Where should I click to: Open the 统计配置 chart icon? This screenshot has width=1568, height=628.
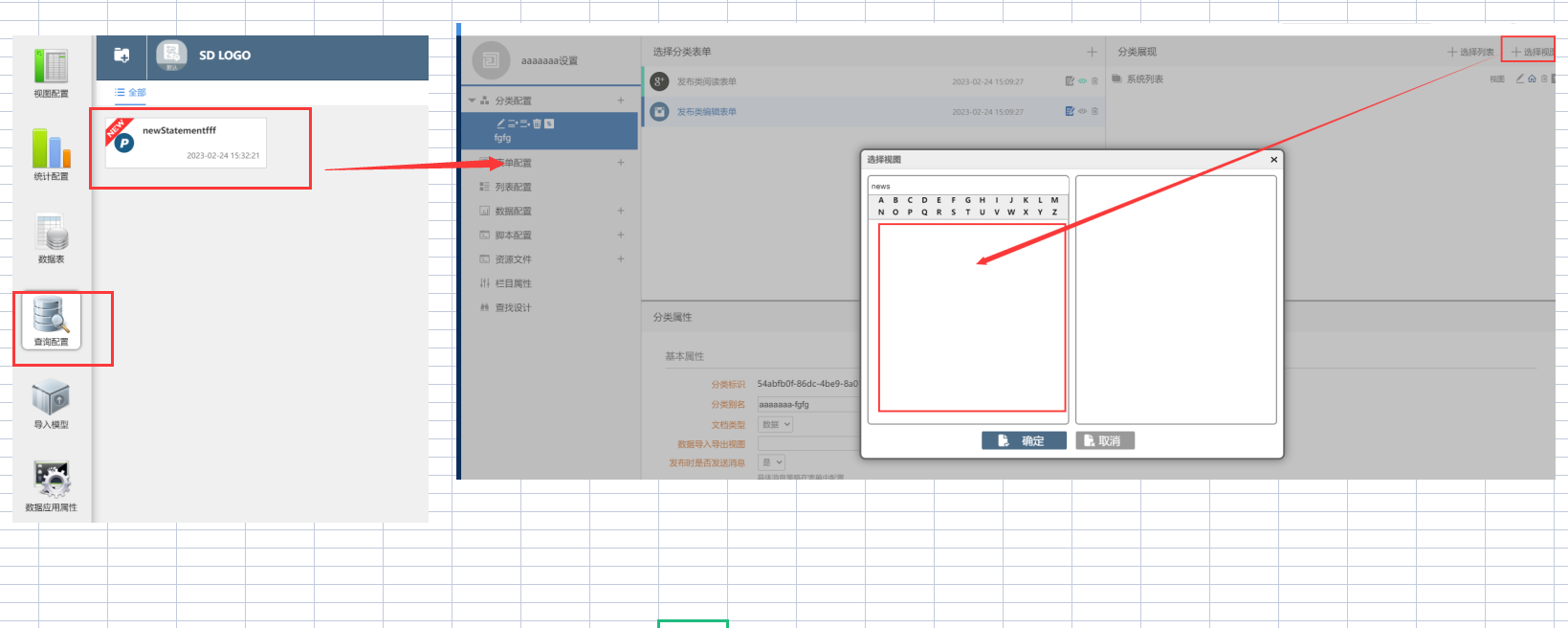[x=51, y=155]
